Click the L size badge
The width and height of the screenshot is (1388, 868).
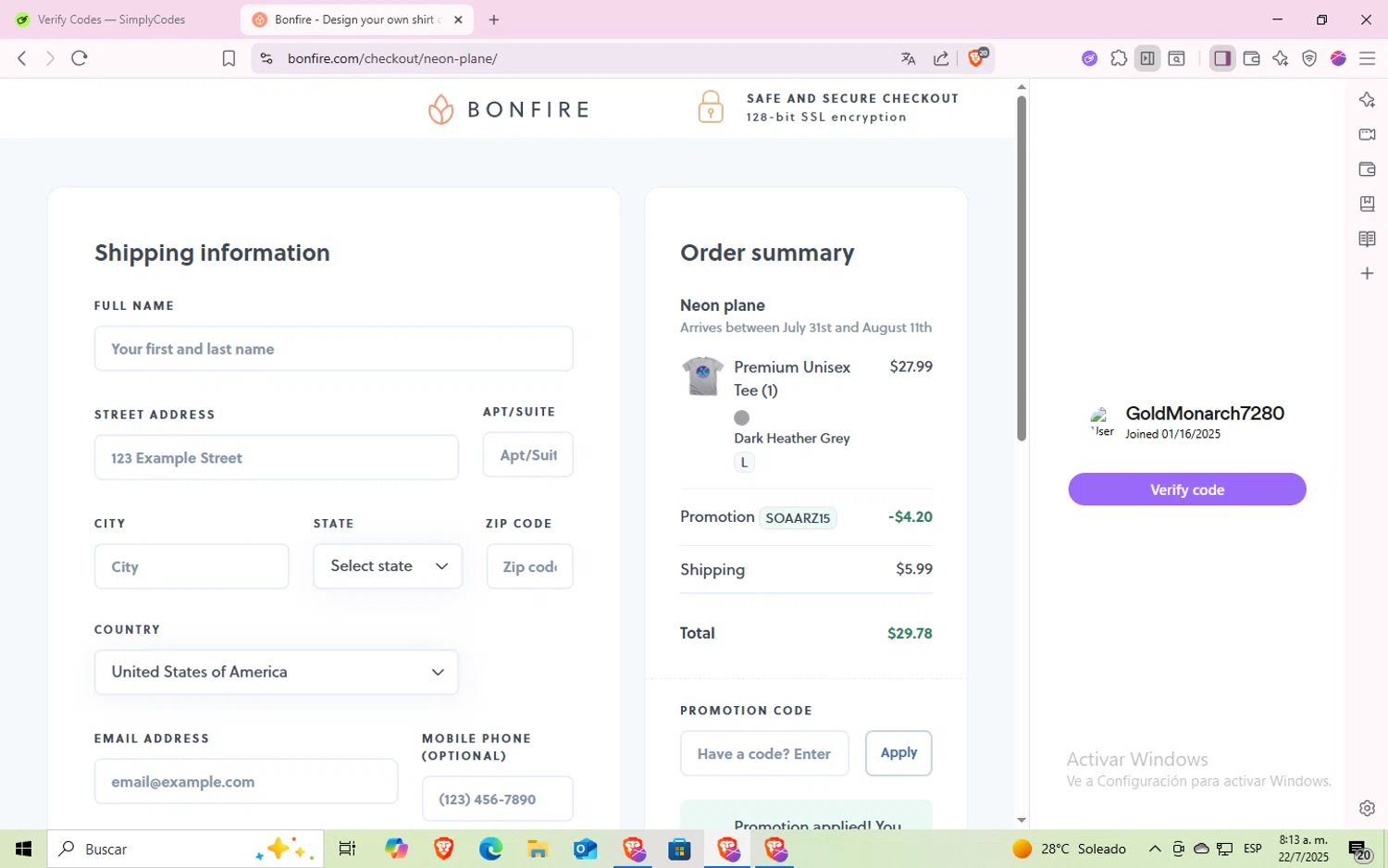pyautogui.click(x=744, y=463)
